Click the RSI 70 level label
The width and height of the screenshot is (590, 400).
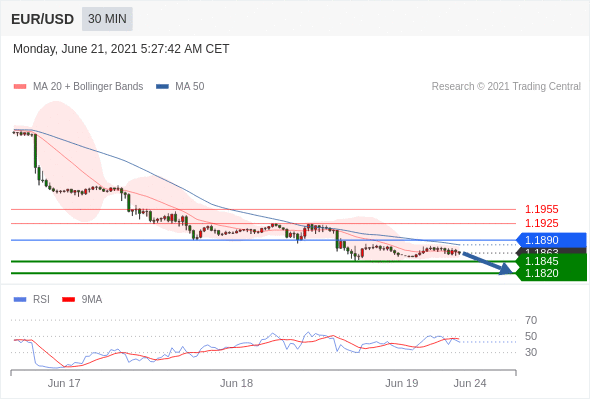(x=531, y=320)
